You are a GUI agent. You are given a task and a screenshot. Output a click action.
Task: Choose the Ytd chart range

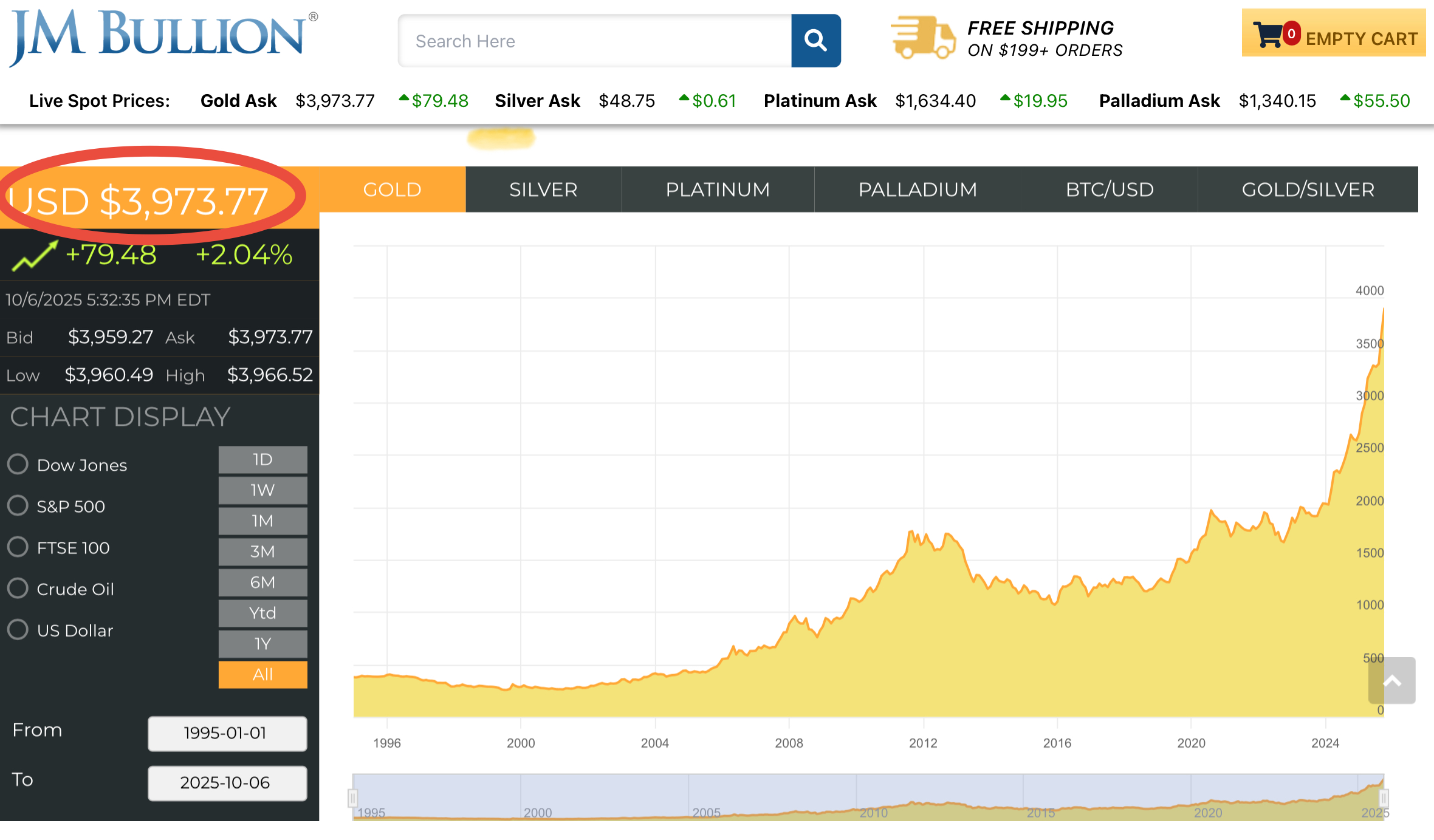(262, 613)
